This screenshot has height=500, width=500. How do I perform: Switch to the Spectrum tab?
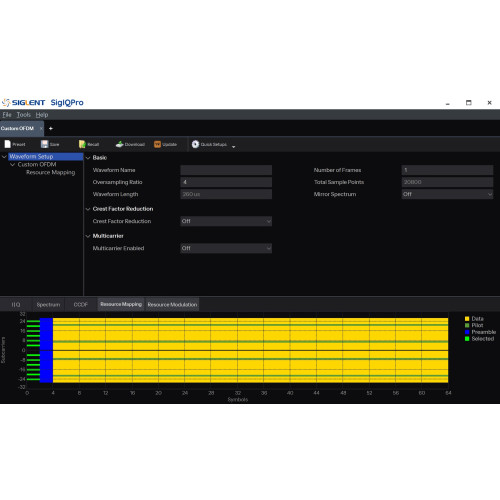(x=48, y=304)
